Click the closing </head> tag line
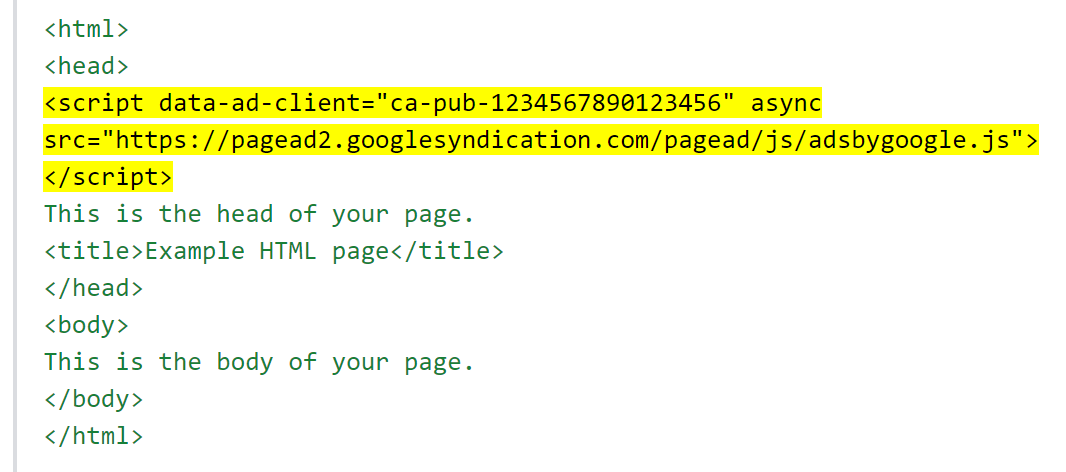Screen dimensions: 1066x472 point(94,288)
